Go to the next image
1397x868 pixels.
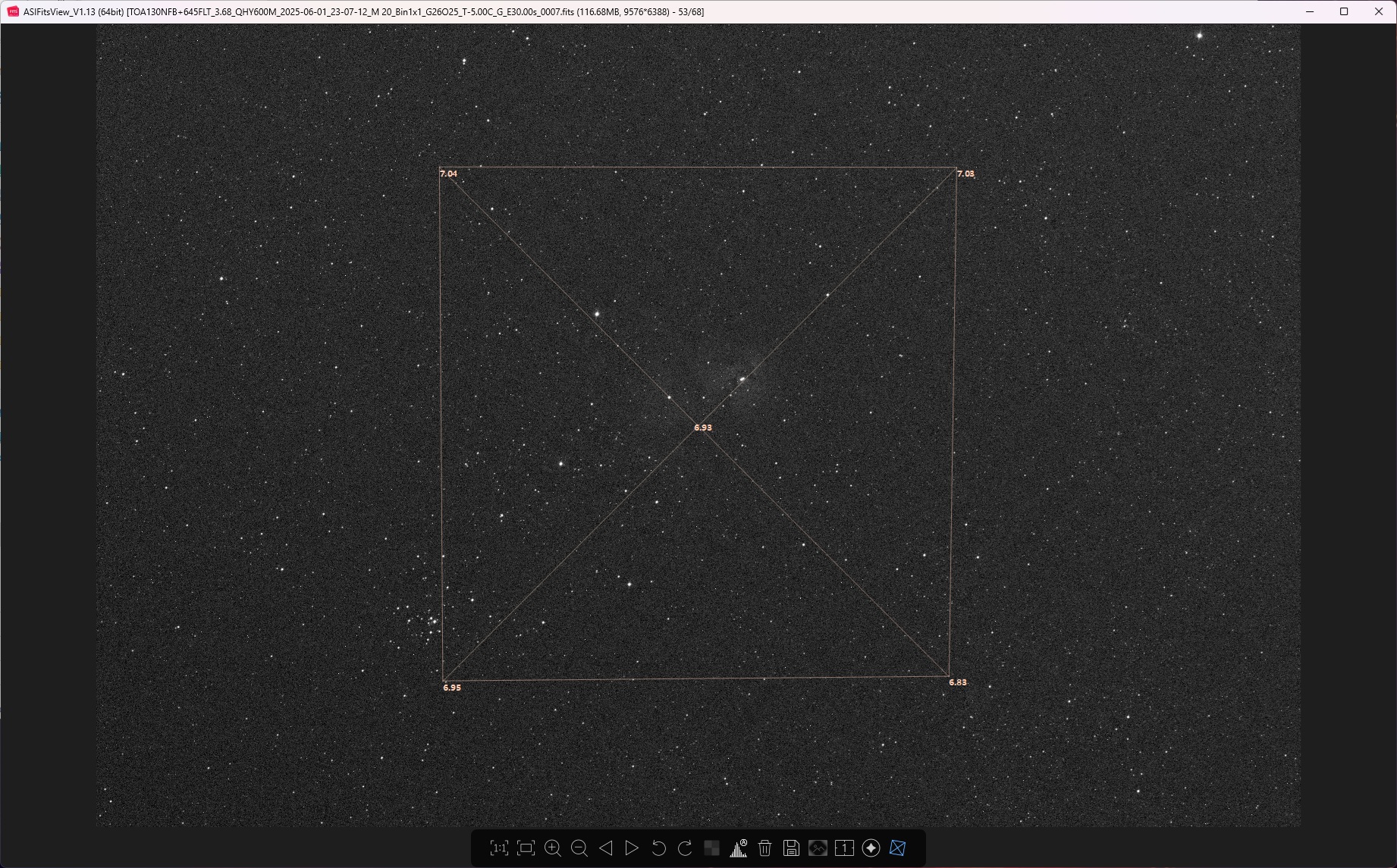click(x=632, y=848)
